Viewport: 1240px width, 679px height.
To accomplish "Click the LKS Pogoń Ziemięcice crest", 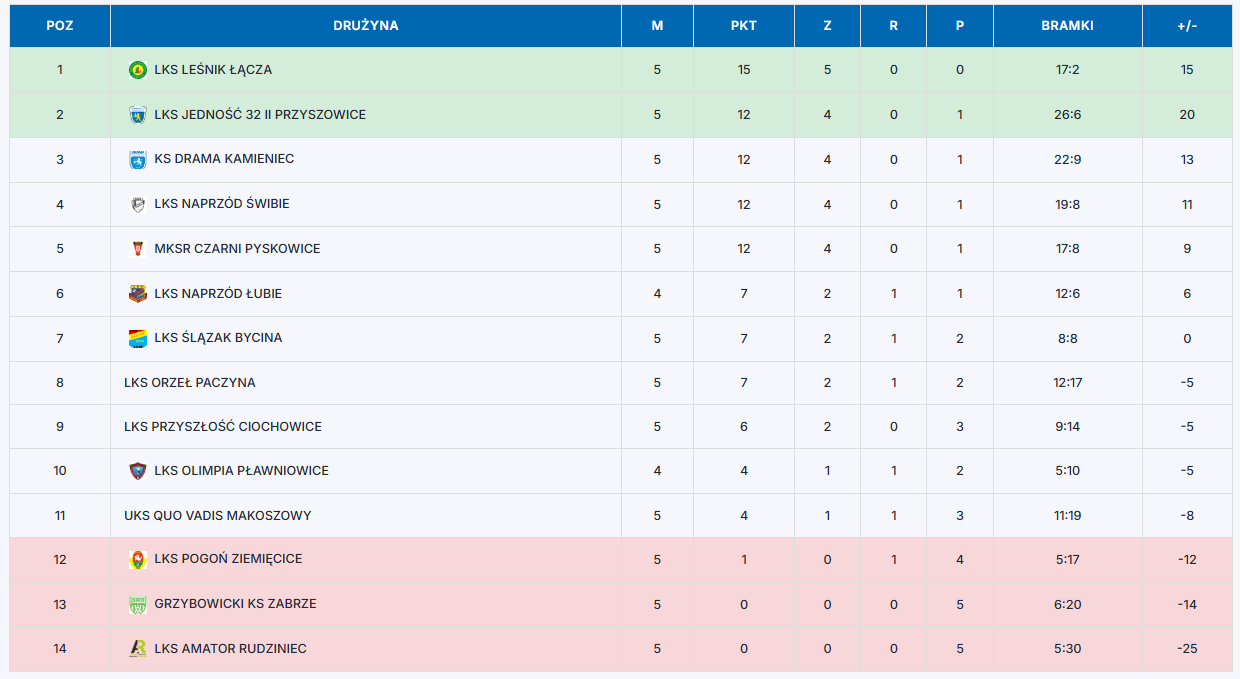I will [138, 559].
